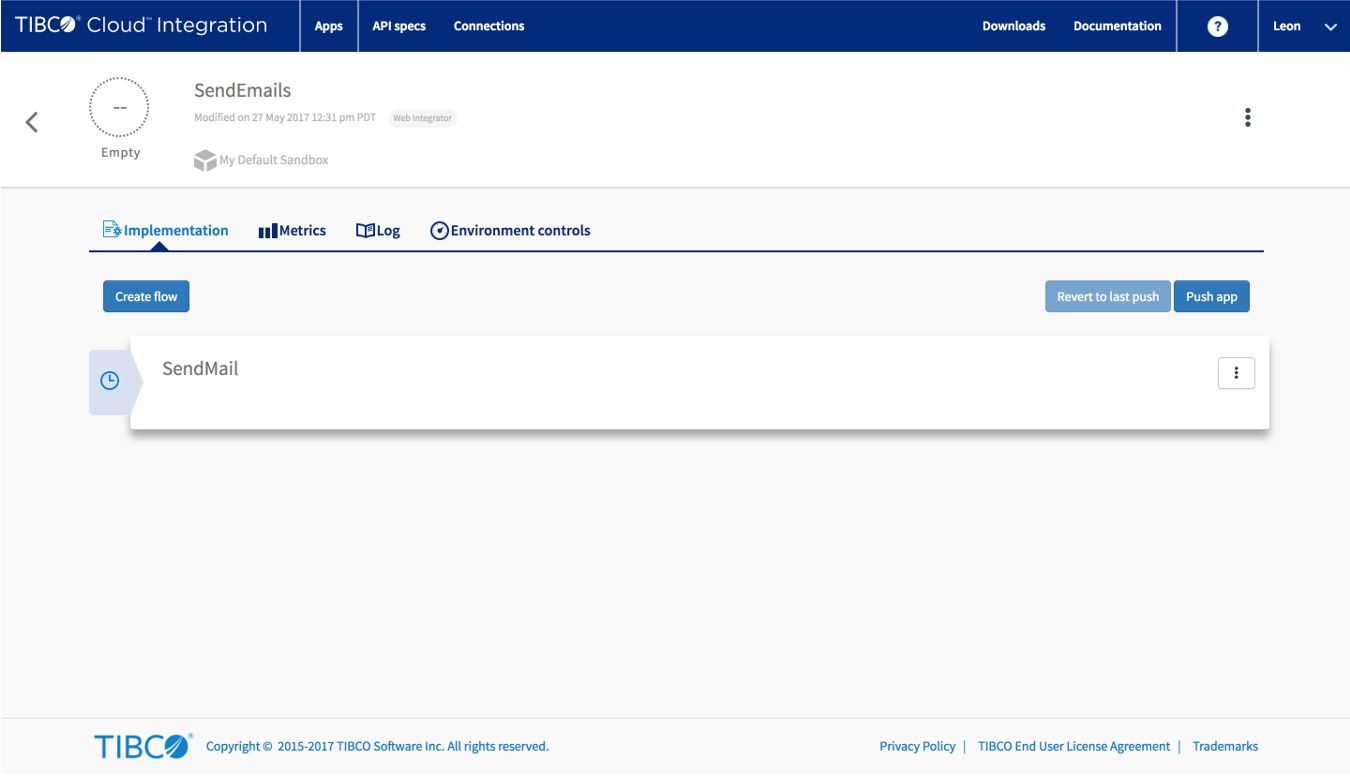Open the Log tab
The width and height of the screenshot is (1350, 776).
tap(378, 231)
